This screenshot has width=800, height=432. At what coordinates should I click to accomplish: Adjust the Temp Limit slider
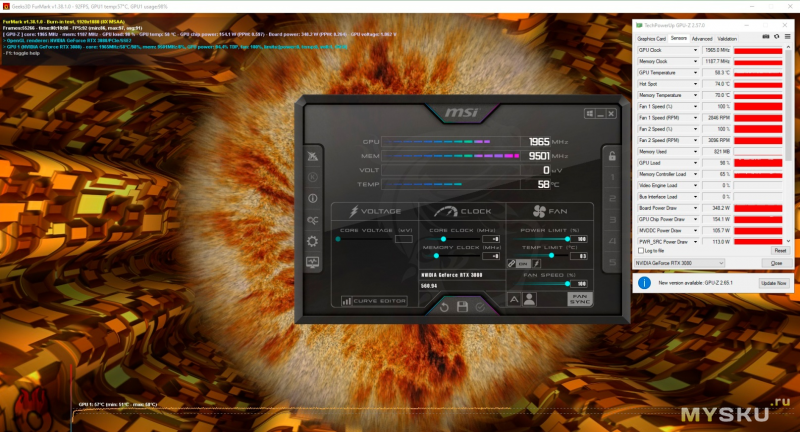coord(543,256)
